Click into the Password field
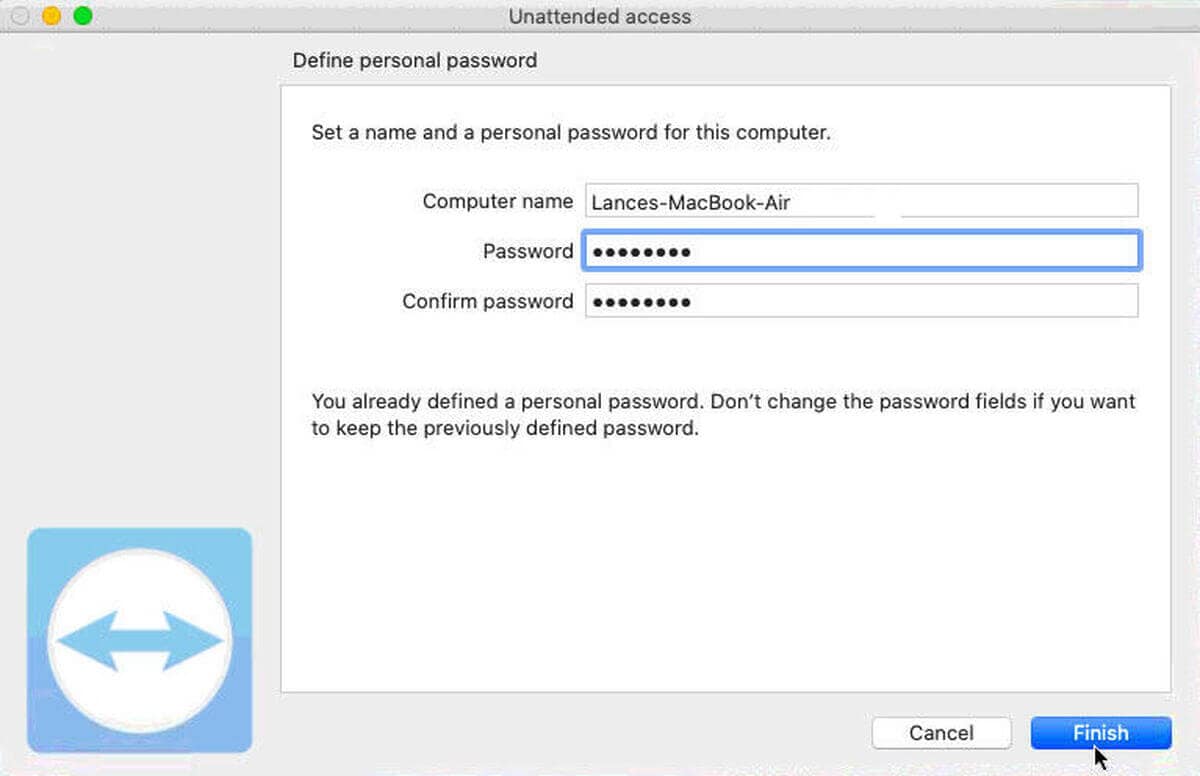This screenshot has width=1200, height=776. [860, 251]
